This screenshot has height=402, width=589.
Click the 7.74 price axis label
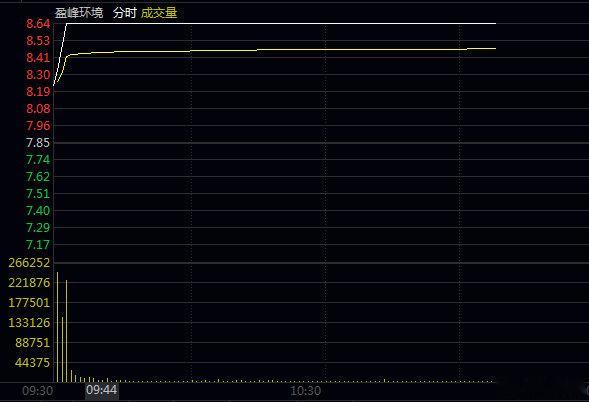[38, 160]
